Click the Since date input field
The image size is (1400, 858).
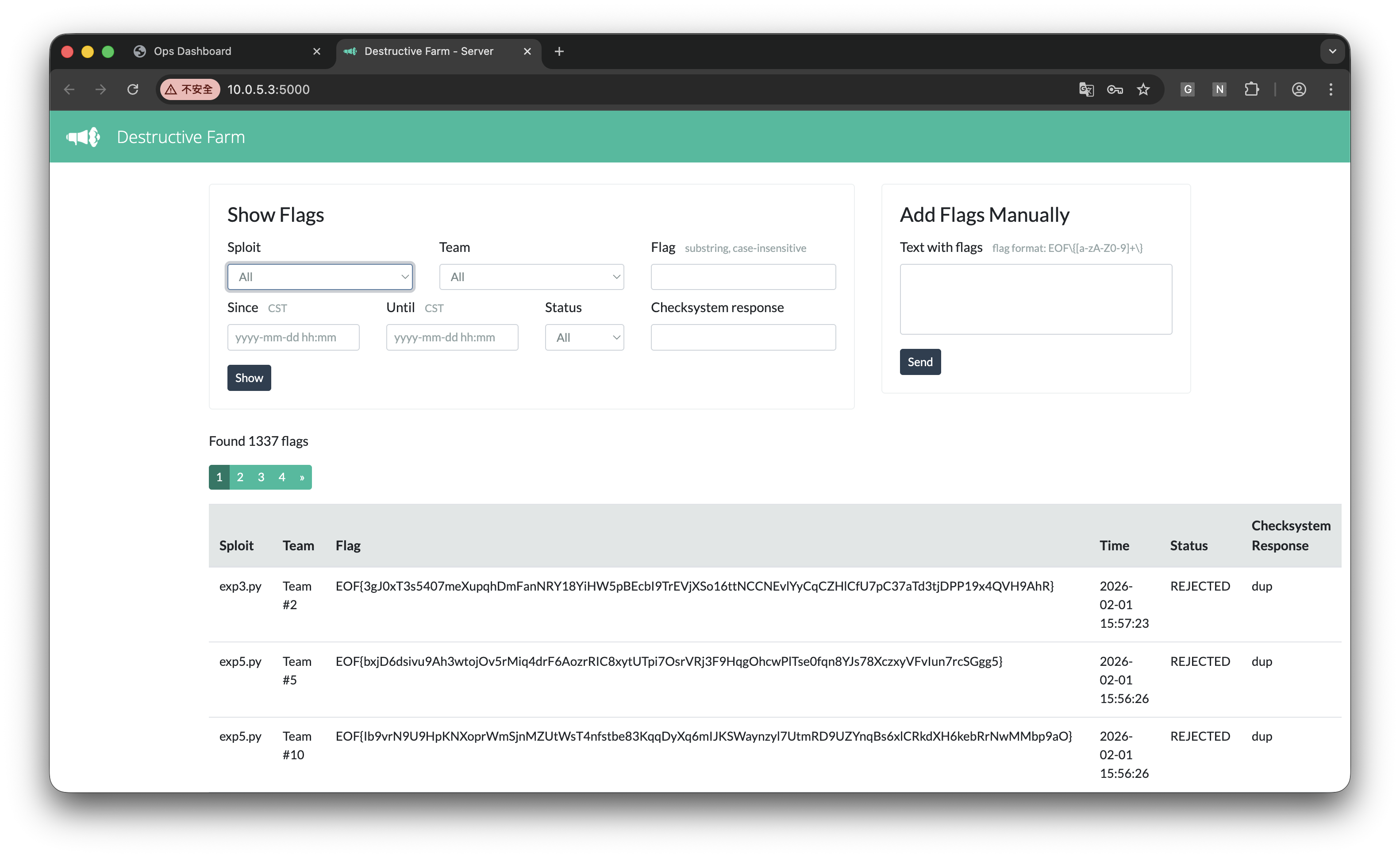tap(293, 337)
